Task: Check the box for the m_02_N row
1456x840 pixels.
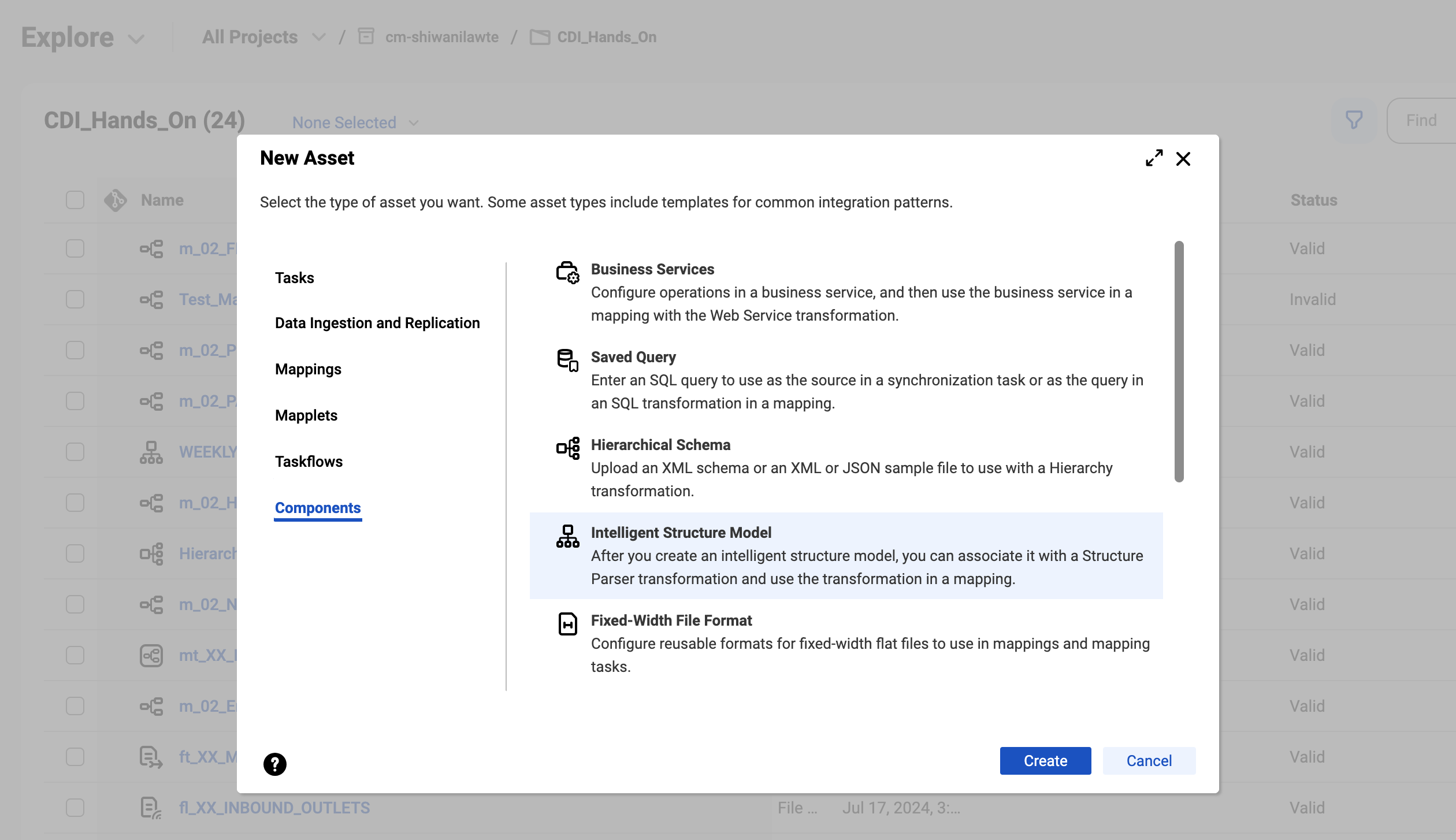Action: pos(75,604)
